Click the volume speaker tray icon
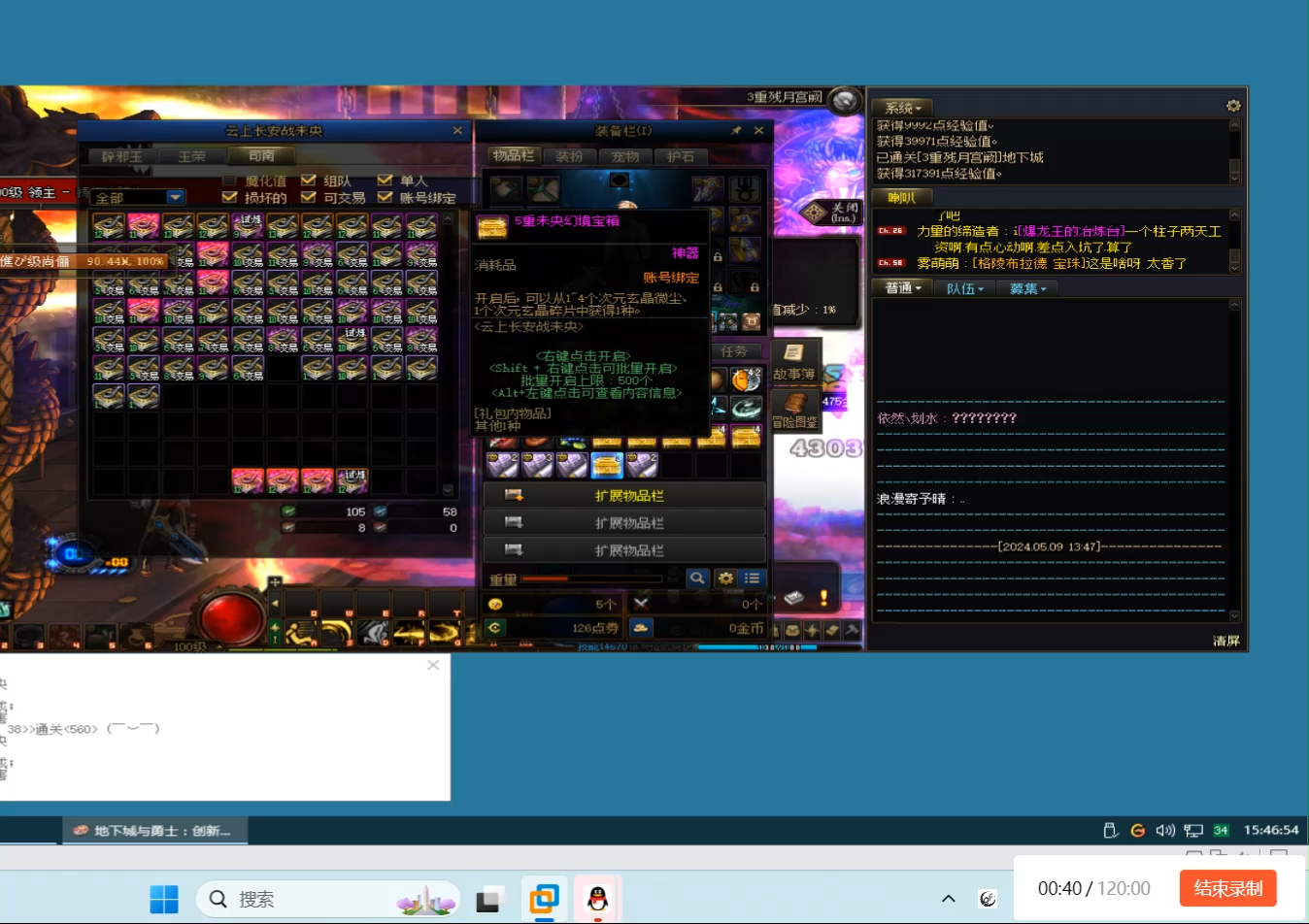This screenshot has width=1309, height=924. (x=1165, y=831)
